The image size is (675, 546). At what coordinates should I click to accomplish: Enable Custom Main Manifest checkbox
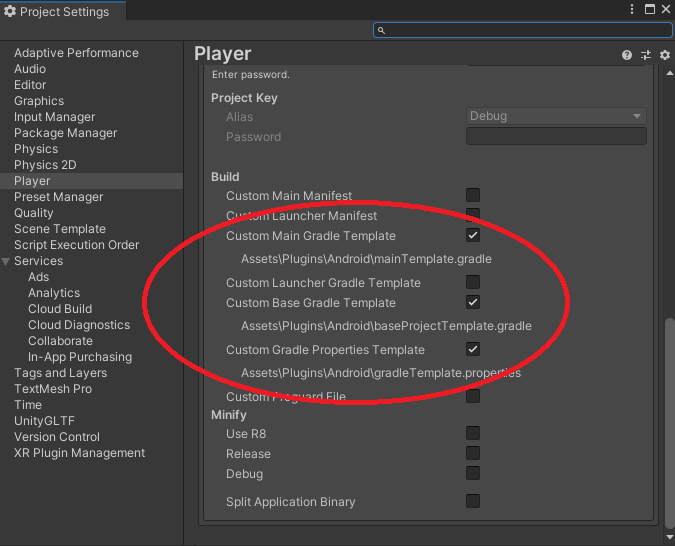(473, 195)
